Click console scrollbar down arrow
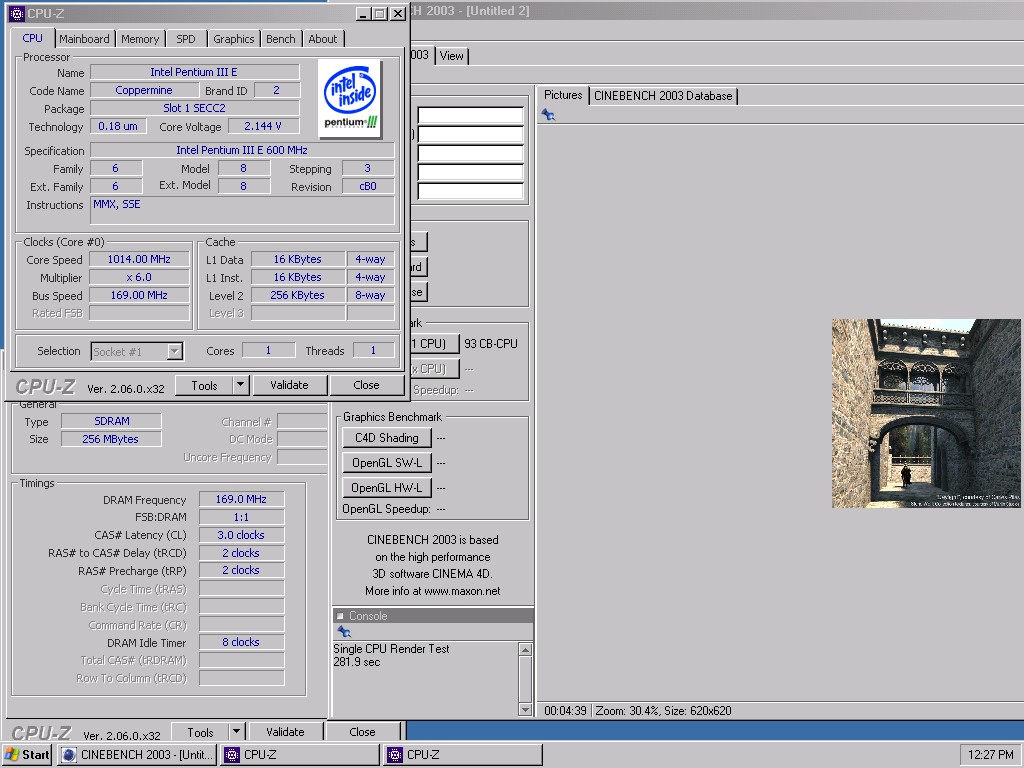This screenshot has width=1024, height=768. tap(525, 709)
